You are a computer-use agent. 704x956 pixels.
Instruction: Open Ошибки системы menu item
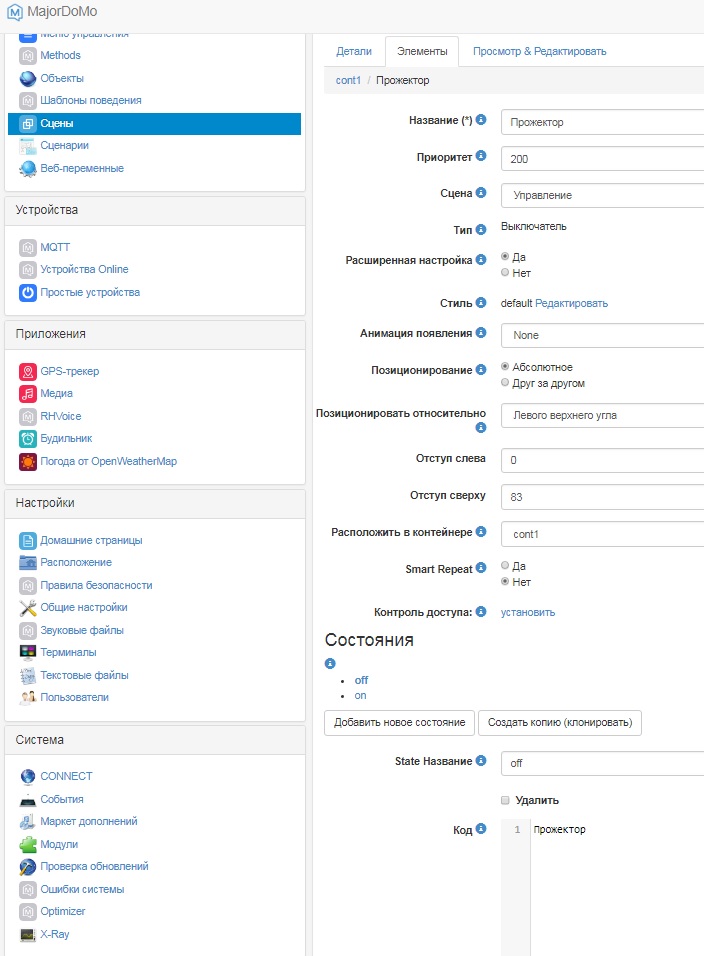coord(82,890)
